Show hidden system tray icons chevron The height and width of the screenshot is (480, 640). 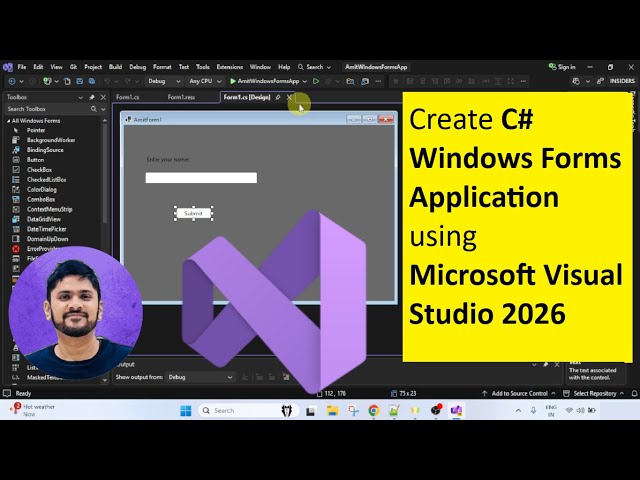[x=518, y=411]
